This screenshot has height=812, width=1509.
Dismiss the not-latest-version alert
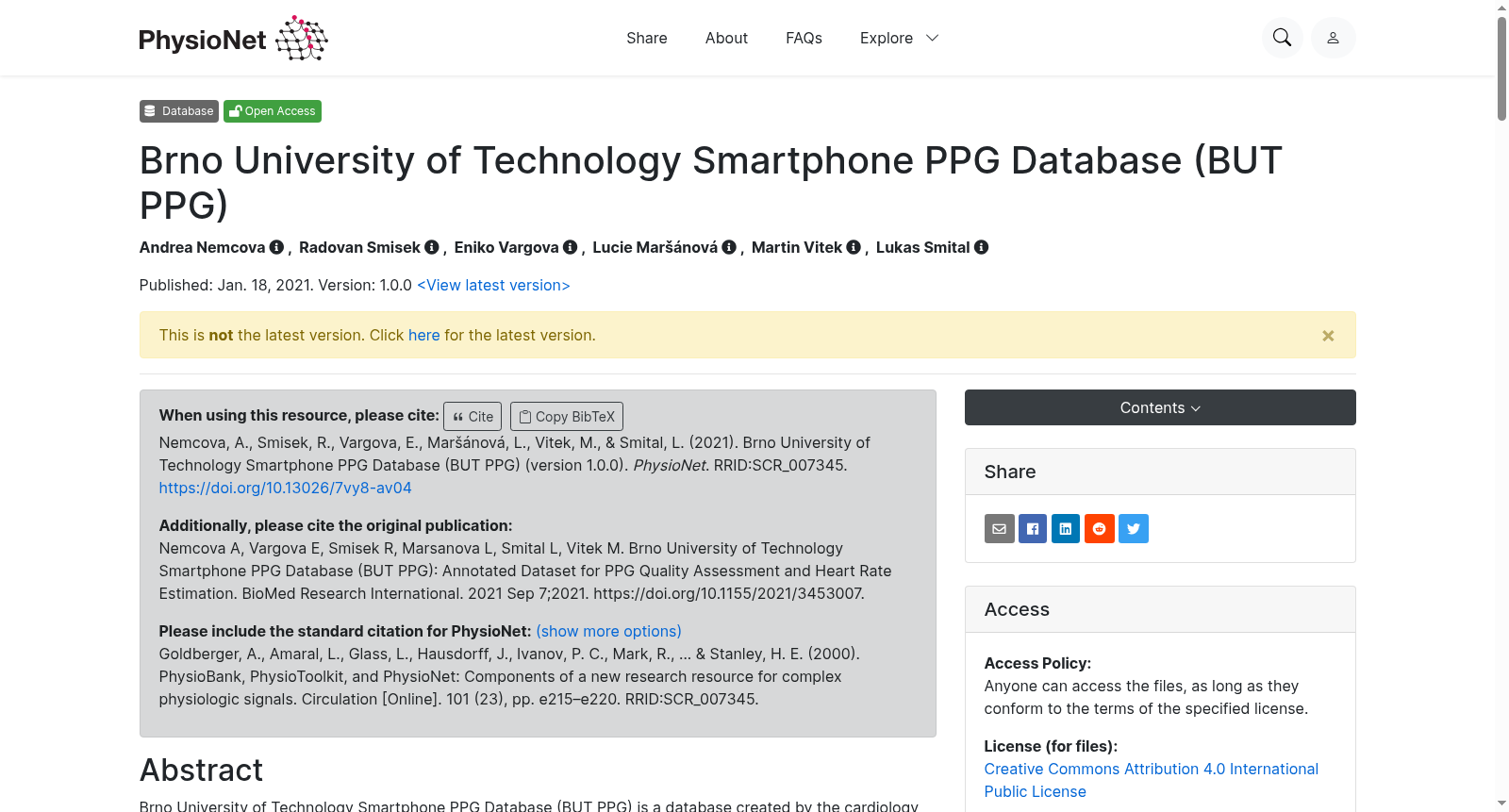click(x=1328, y=336)
